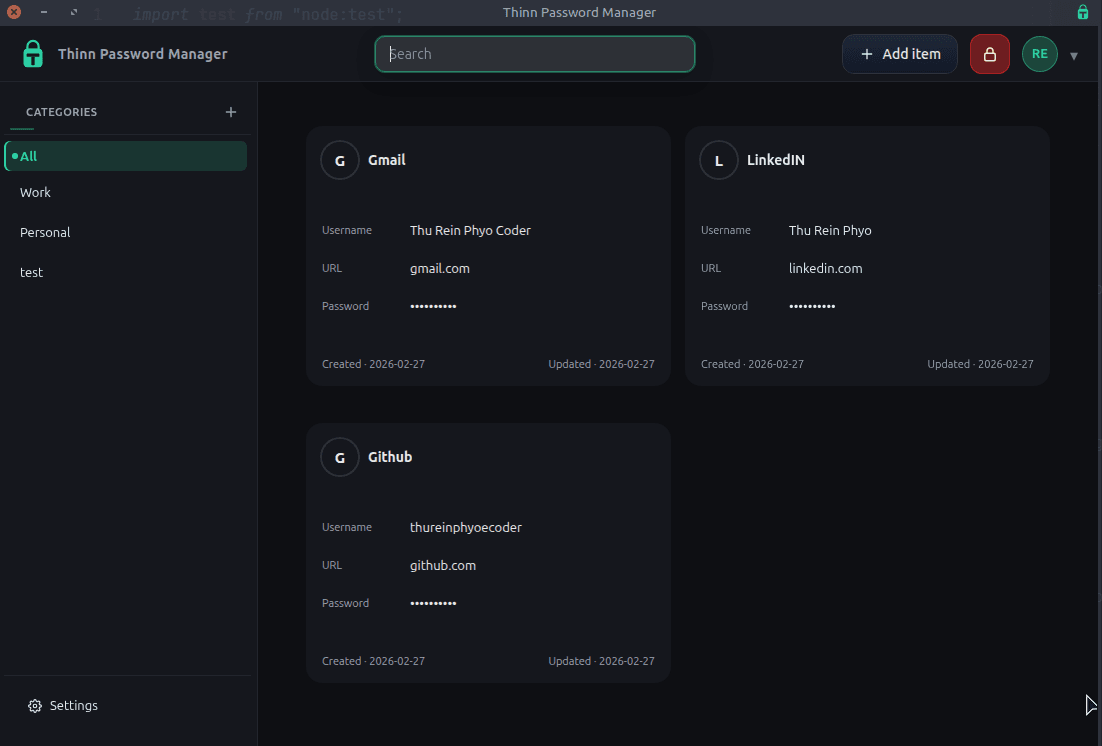The height and width of the screenshot is (746, 1102).
Task: Reveal the Github hidden password dots
Action: [433, 603]
